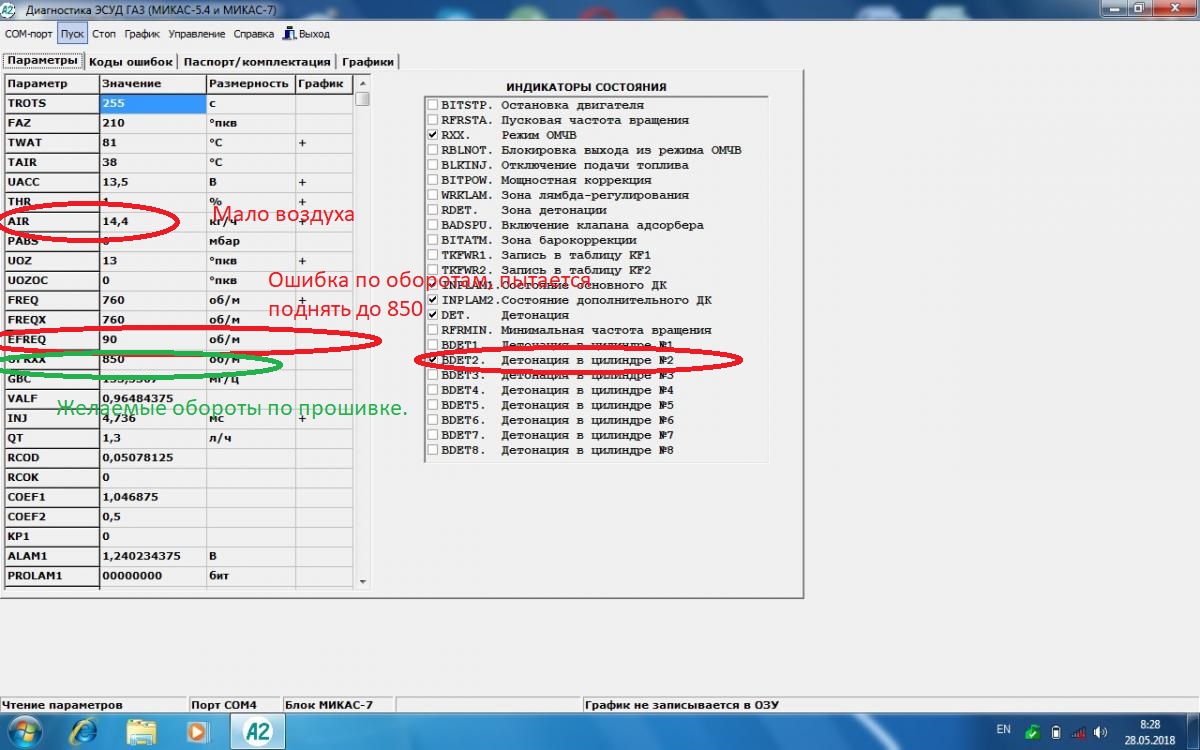
Task: Select the PROLAM1 value 00000000
Action: coord(153,576)
